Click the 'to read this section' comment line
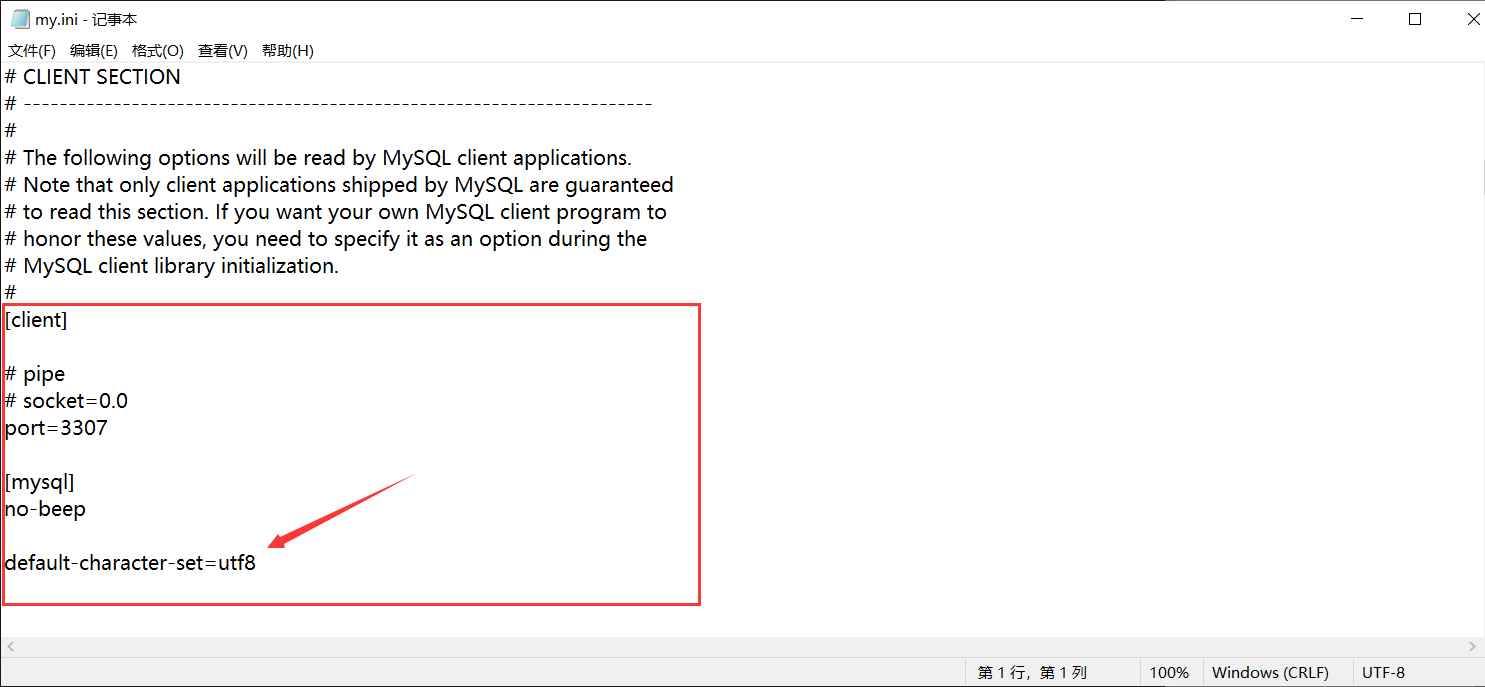 pyautogui.click(x=336, y=212)
